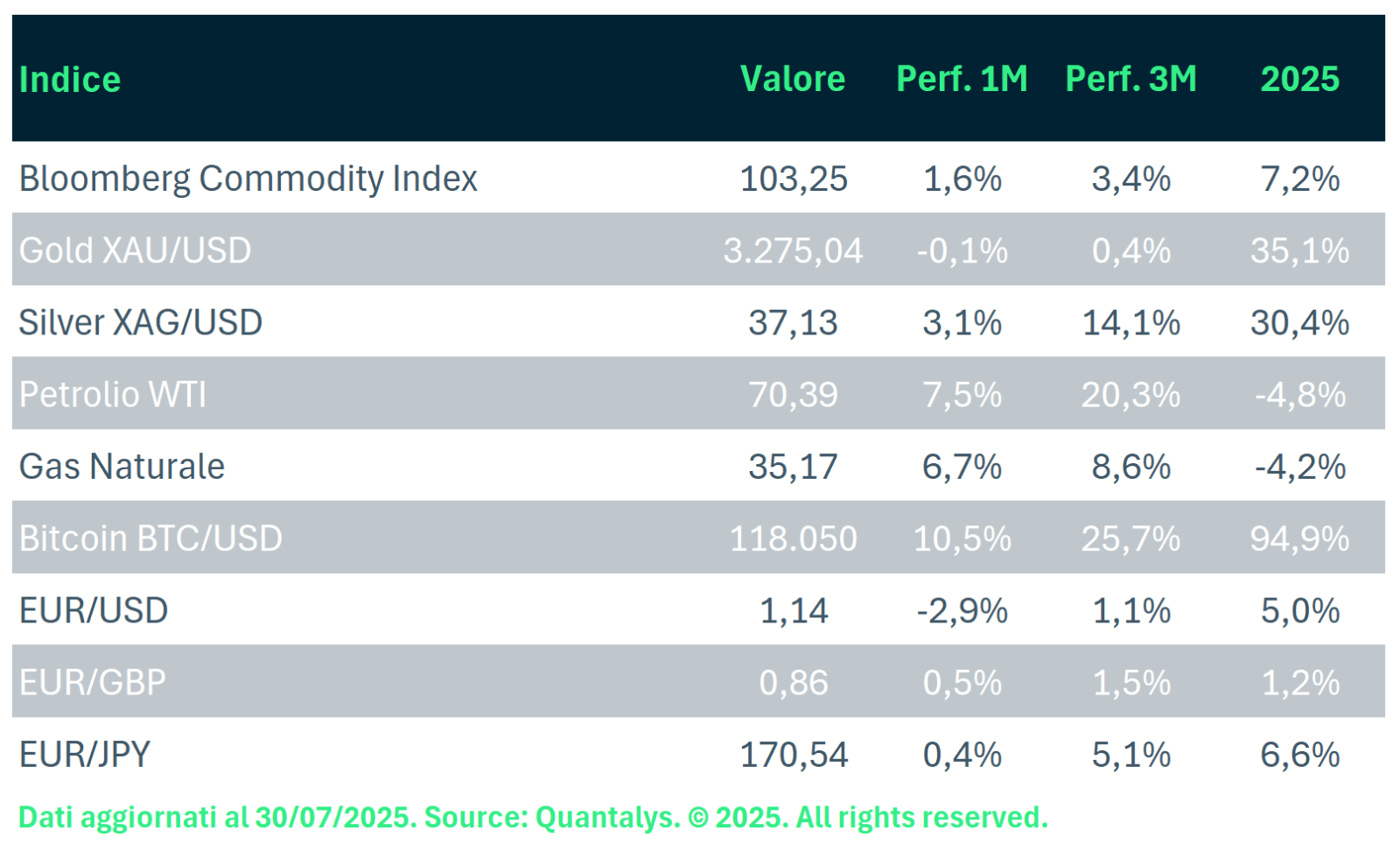Select the Silver XAG/USD row label

141,323
